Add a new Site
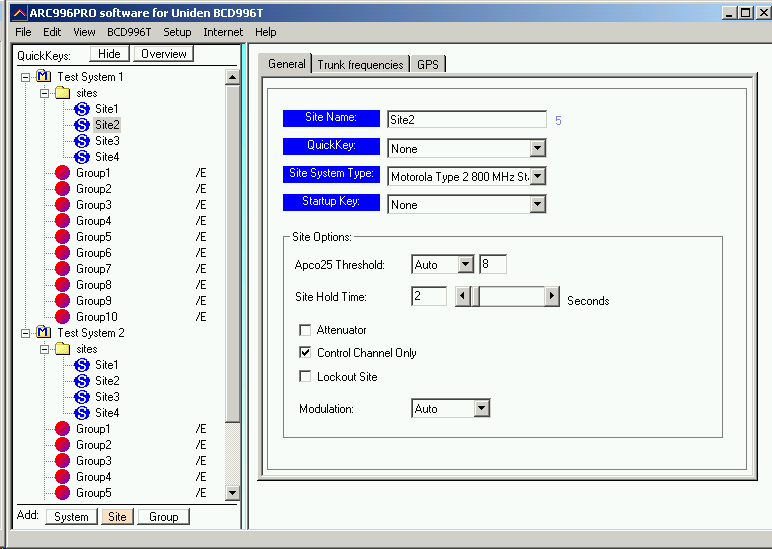Screen dimensions: 772x549 [117, 517]
